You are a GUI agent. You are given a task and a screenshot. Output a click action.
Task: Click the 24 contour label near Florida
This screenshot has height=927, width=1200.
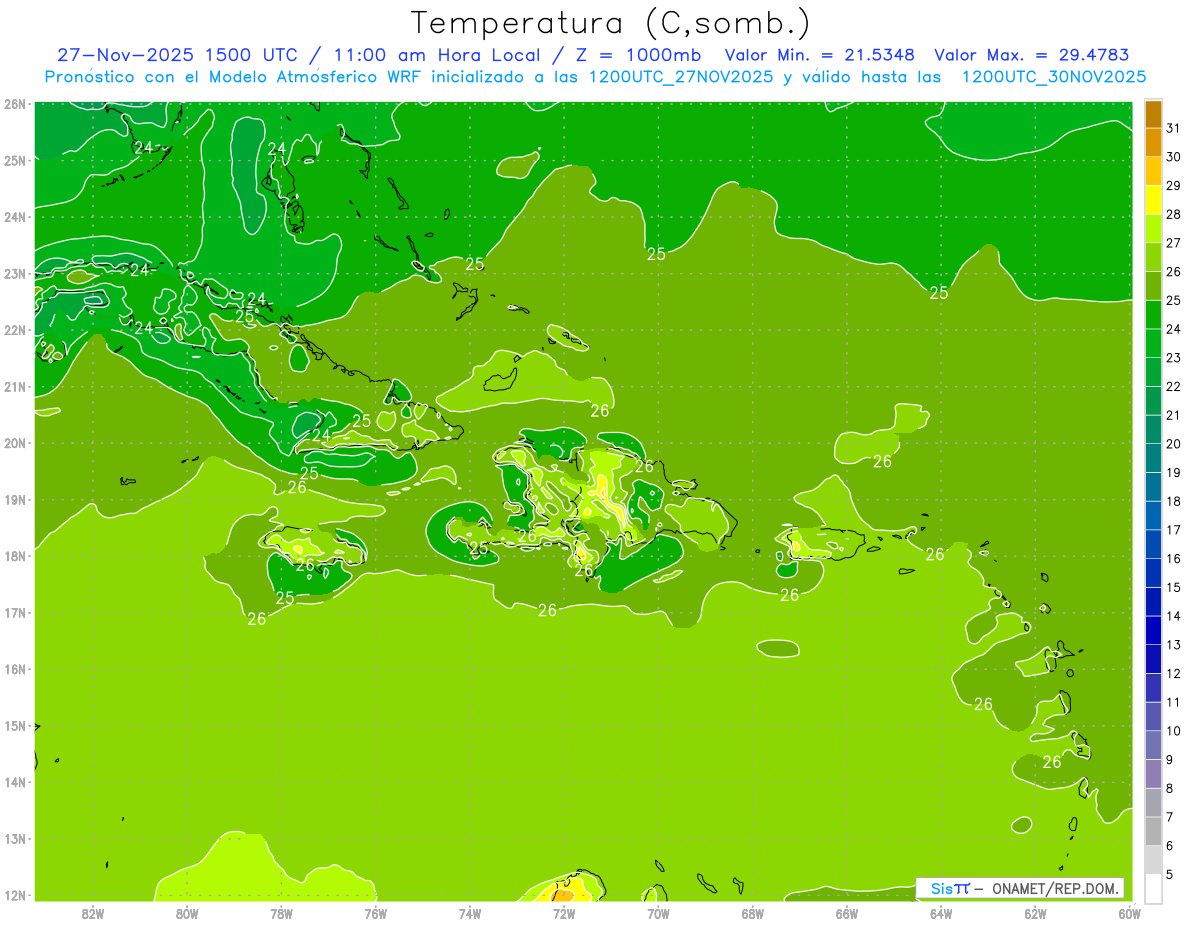(143, 147)
